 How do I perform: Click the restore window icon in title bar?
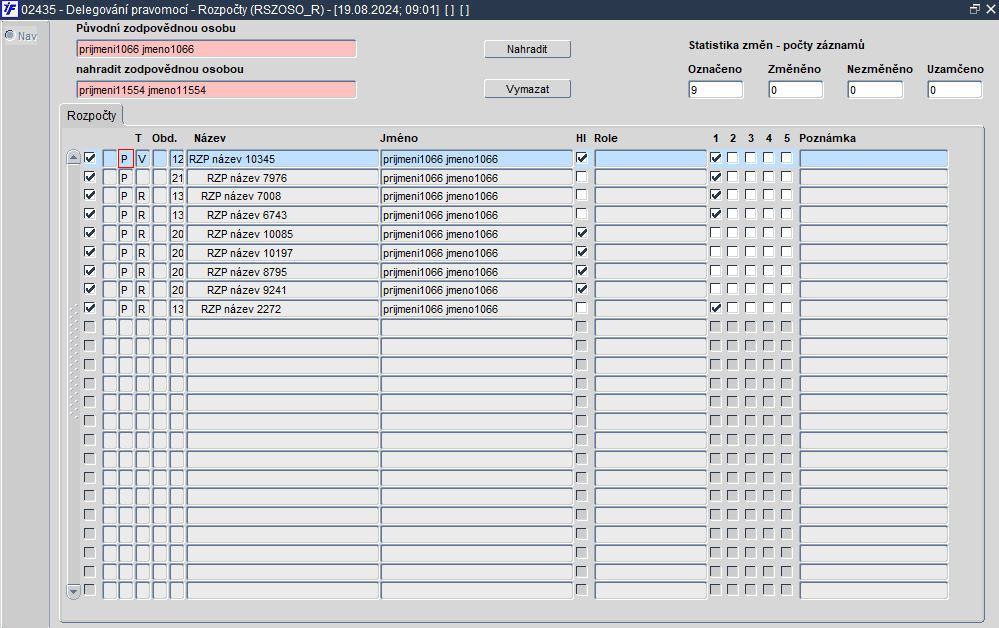point(974,9)
